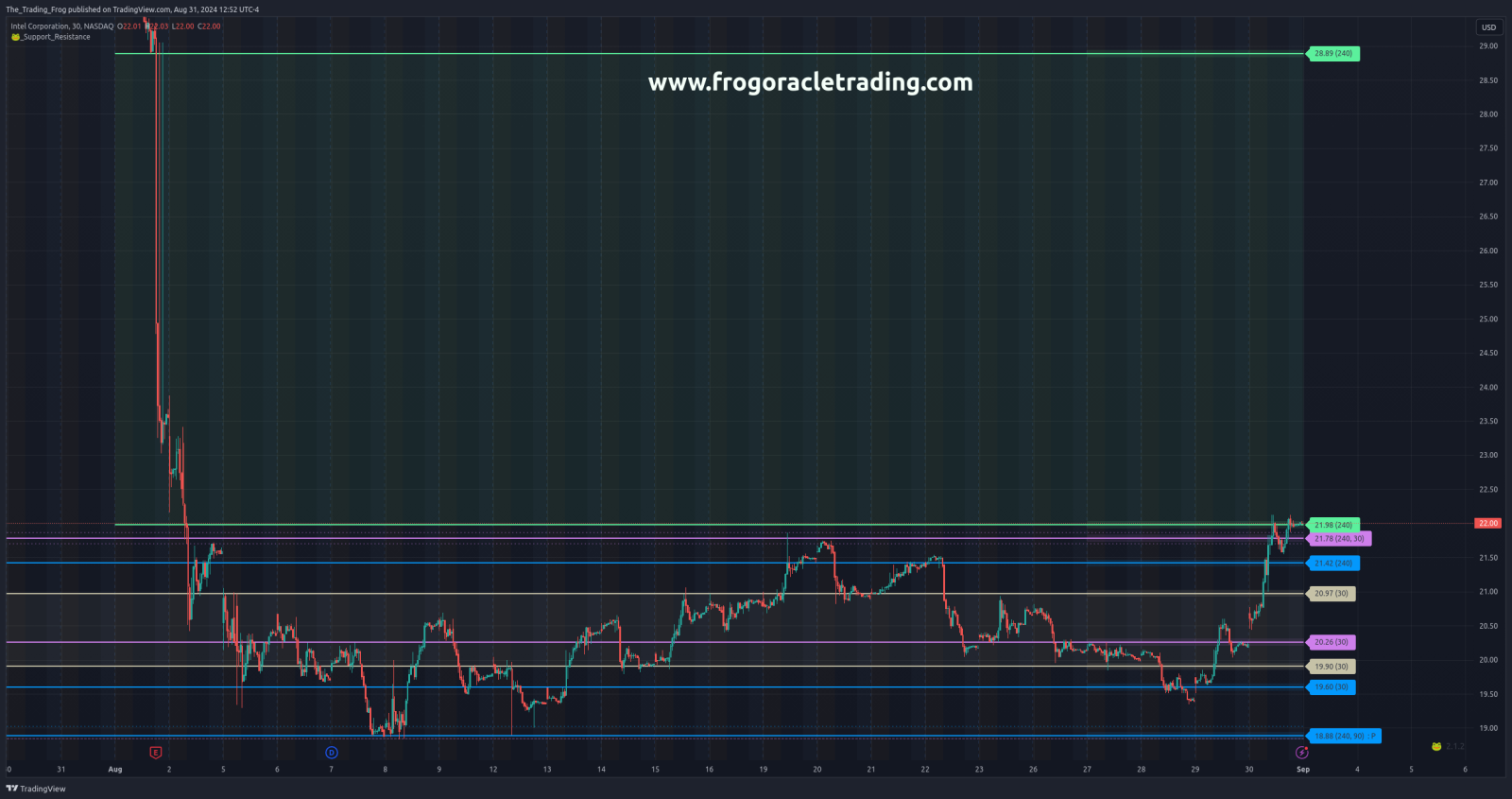Click the 2.1.2 version text
The height and width of the screenshot is (799, 1512).
pyautogui.click(x=1454, y=746)
